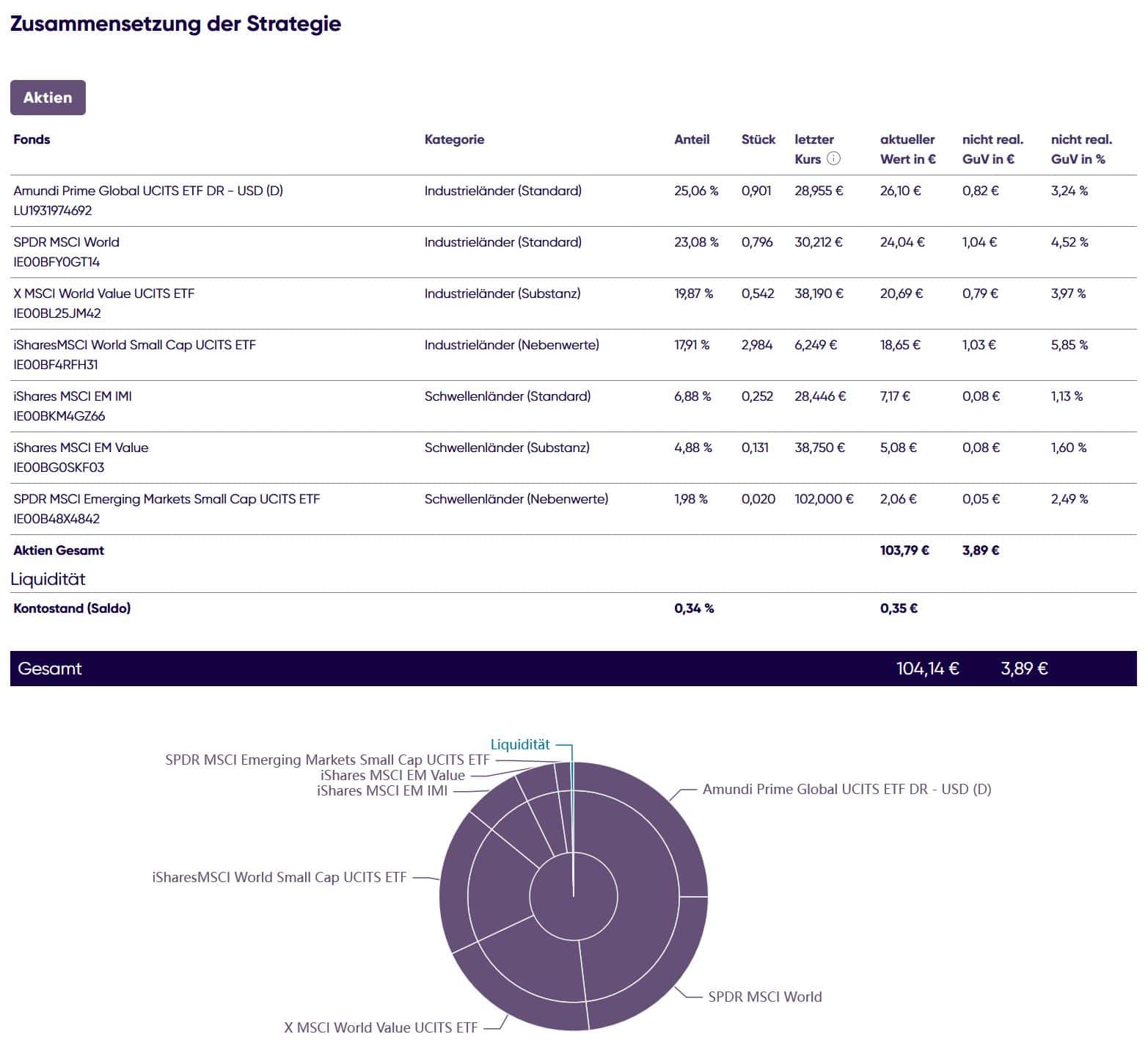Click the 6,88 % share value

(692, 396)
